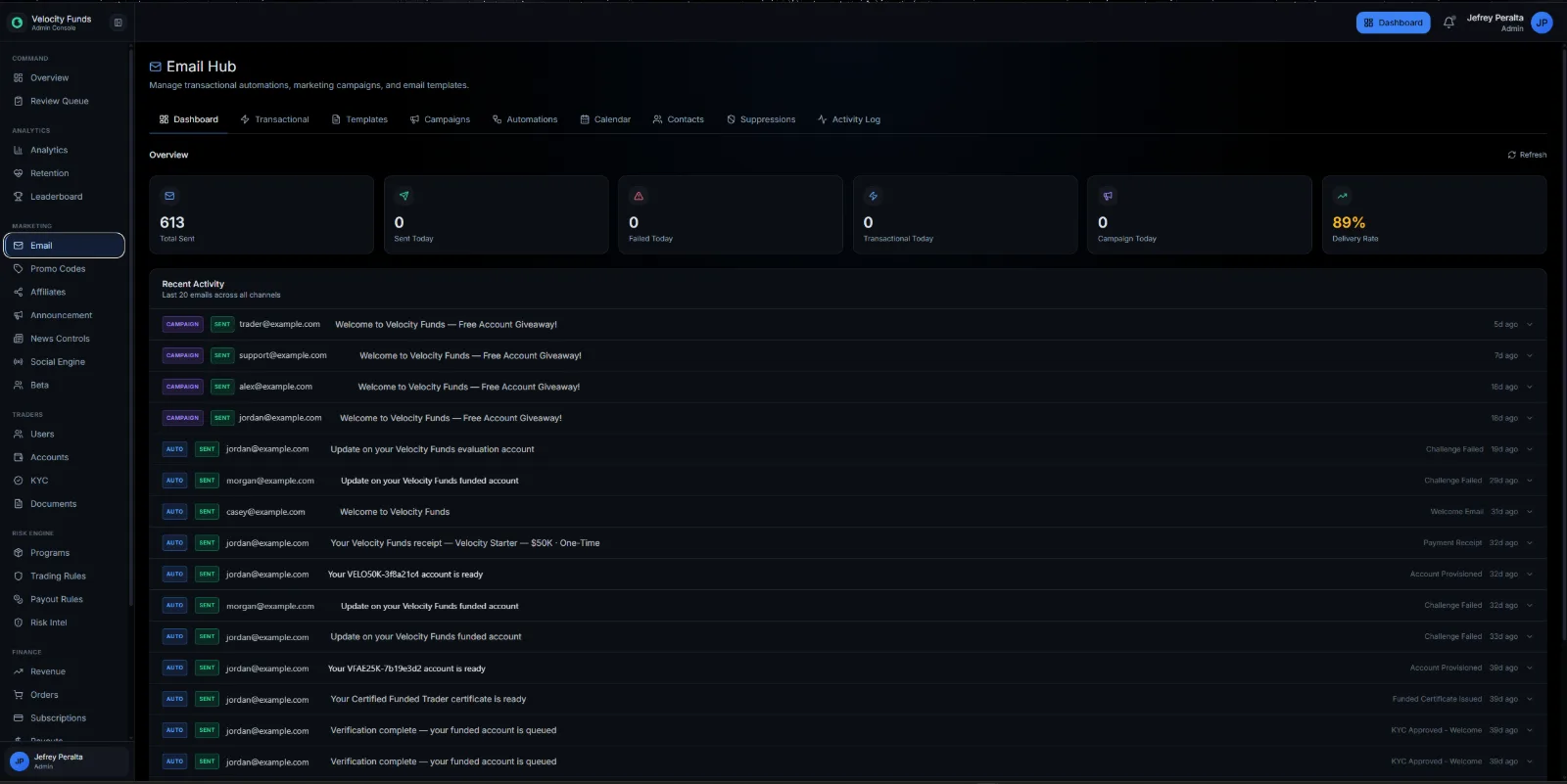This screenshot has height=784, width=1567.
Task: Switch to the Activity Log tab
Action: click(x=849, y=119)
